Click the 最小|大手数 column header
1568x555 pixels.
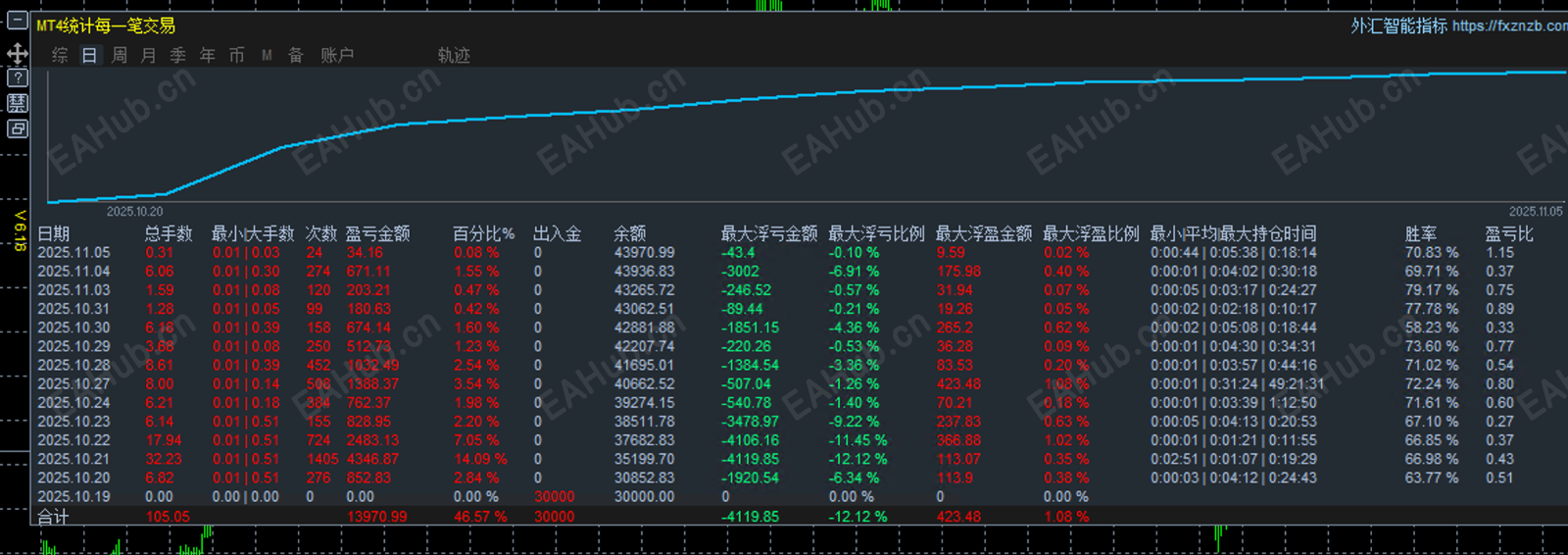coord(253,233)
